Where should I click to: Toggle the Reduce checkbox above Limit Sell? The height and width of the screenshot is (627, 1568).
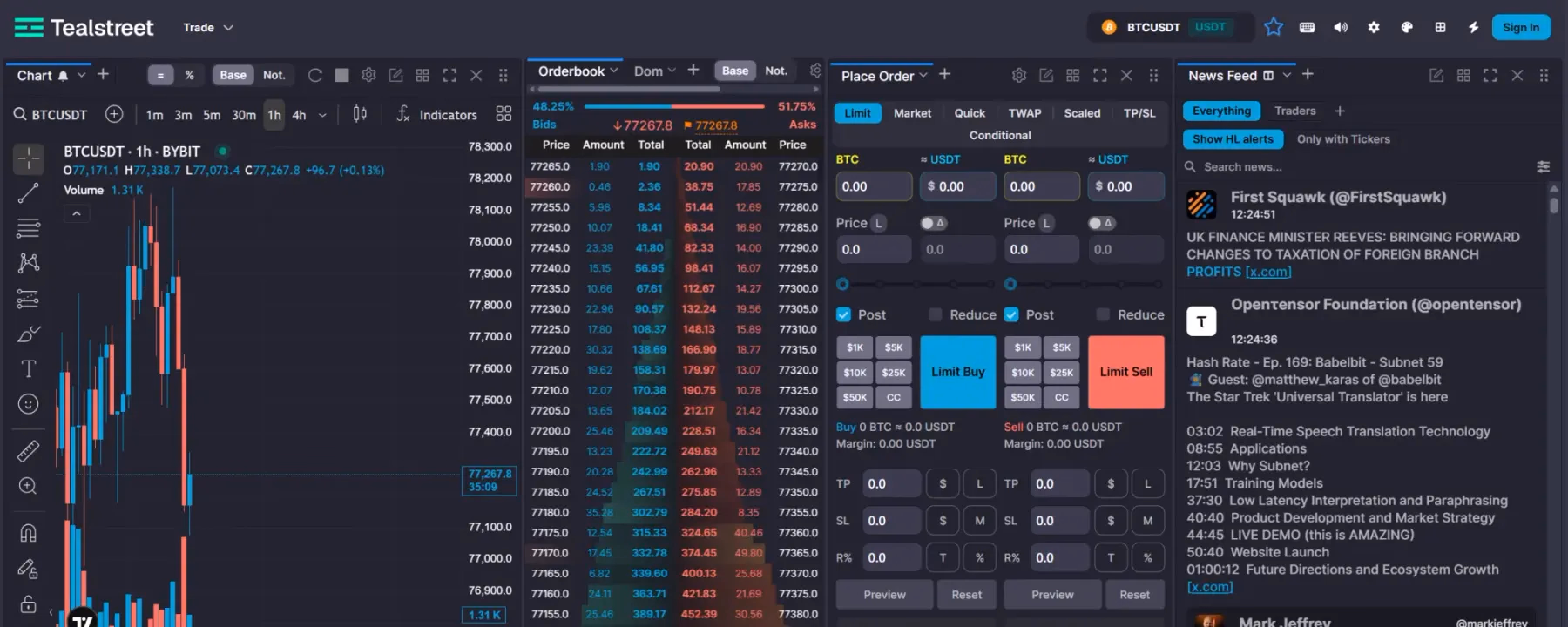[x=1103, y=314]
